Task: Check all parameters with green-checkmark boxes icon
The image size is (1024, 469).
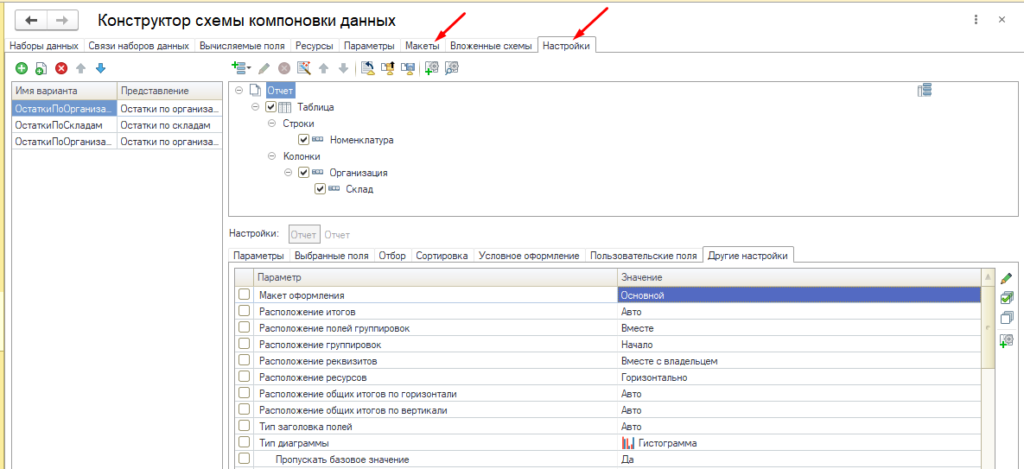Action: point(1006,297)
